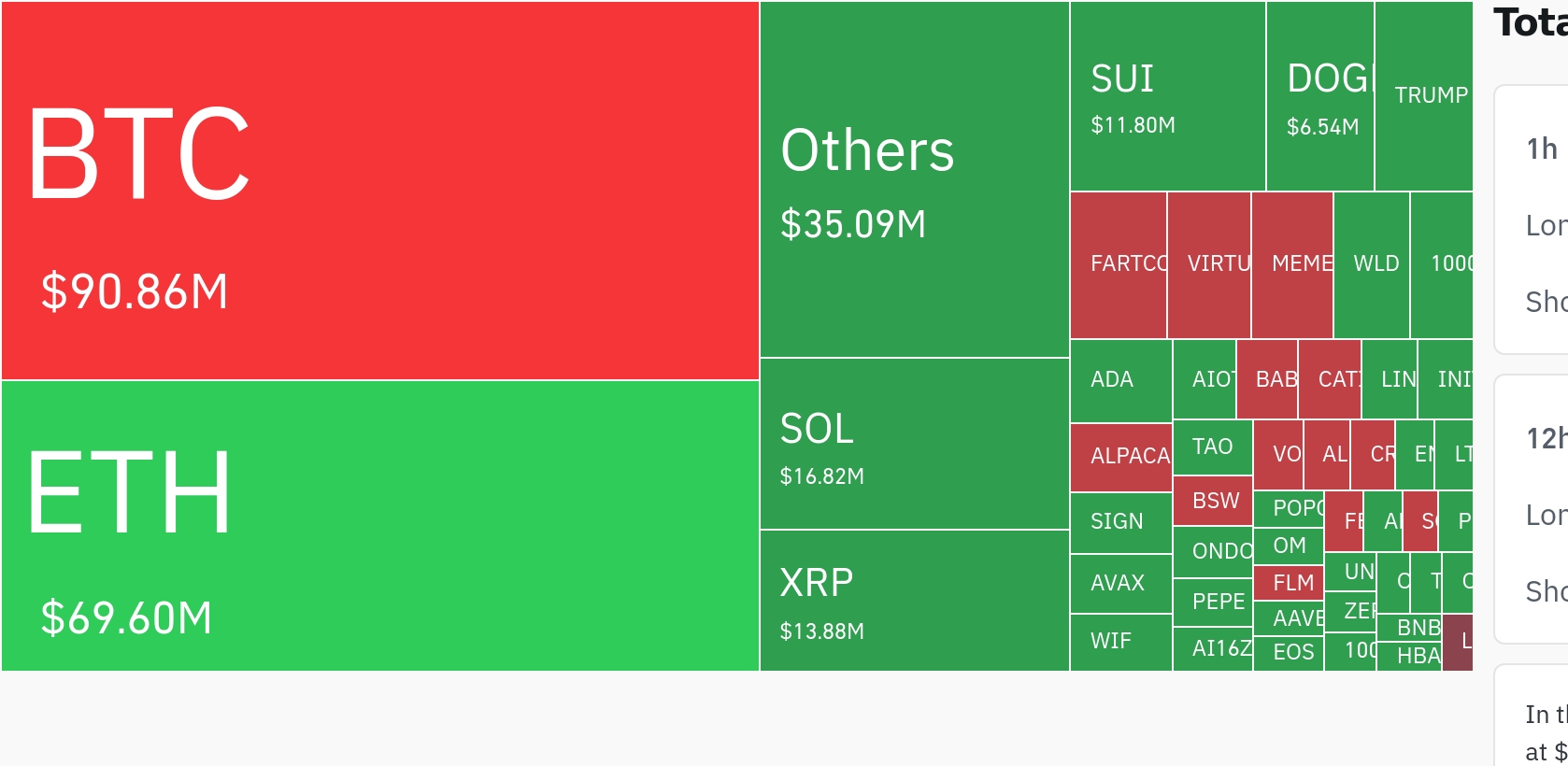Select the green TAO tile

[x=1213, y=447]
